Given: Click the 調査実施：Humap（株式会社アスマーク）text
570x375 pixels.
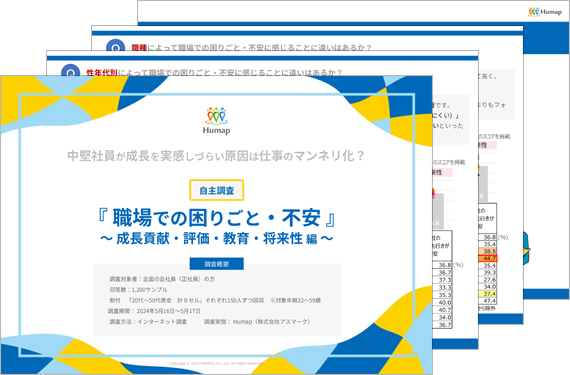Looking at the screenshot, I should [257, 322].
